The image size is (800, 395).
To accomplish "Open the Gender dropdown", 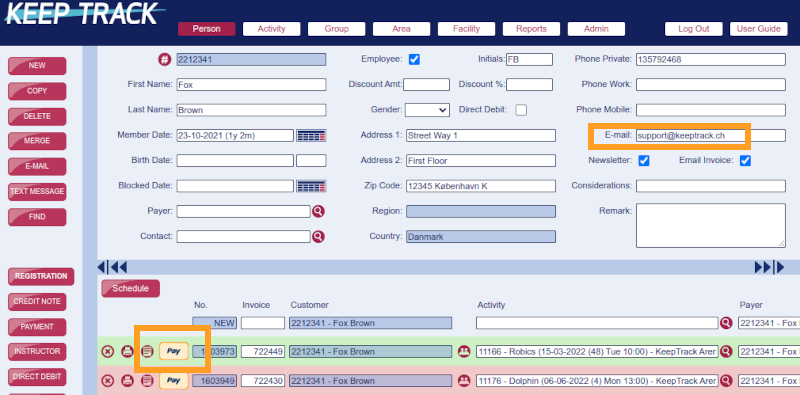I will click(427, 110).
